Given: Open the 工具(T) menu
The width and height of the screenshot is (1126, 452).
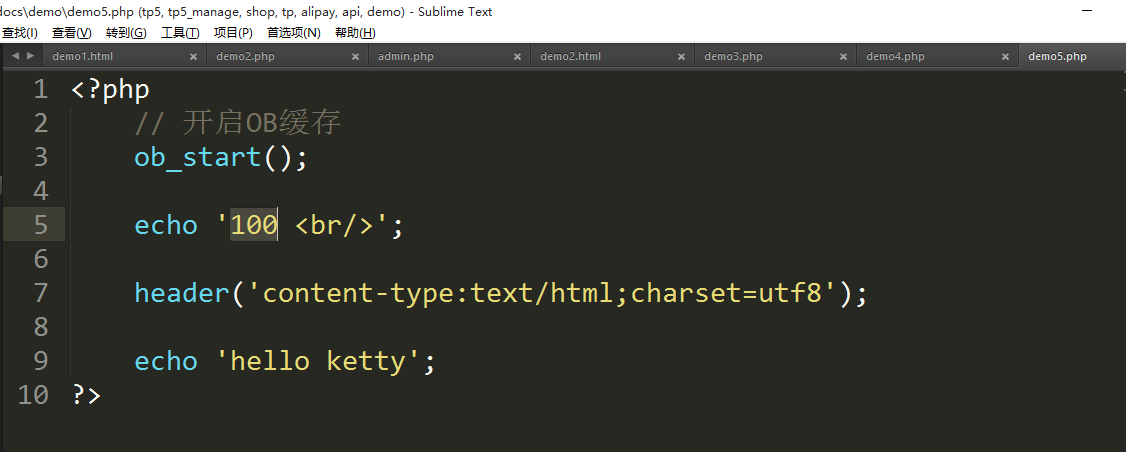Looking at the screenshot, I should [x=180, y=33].
